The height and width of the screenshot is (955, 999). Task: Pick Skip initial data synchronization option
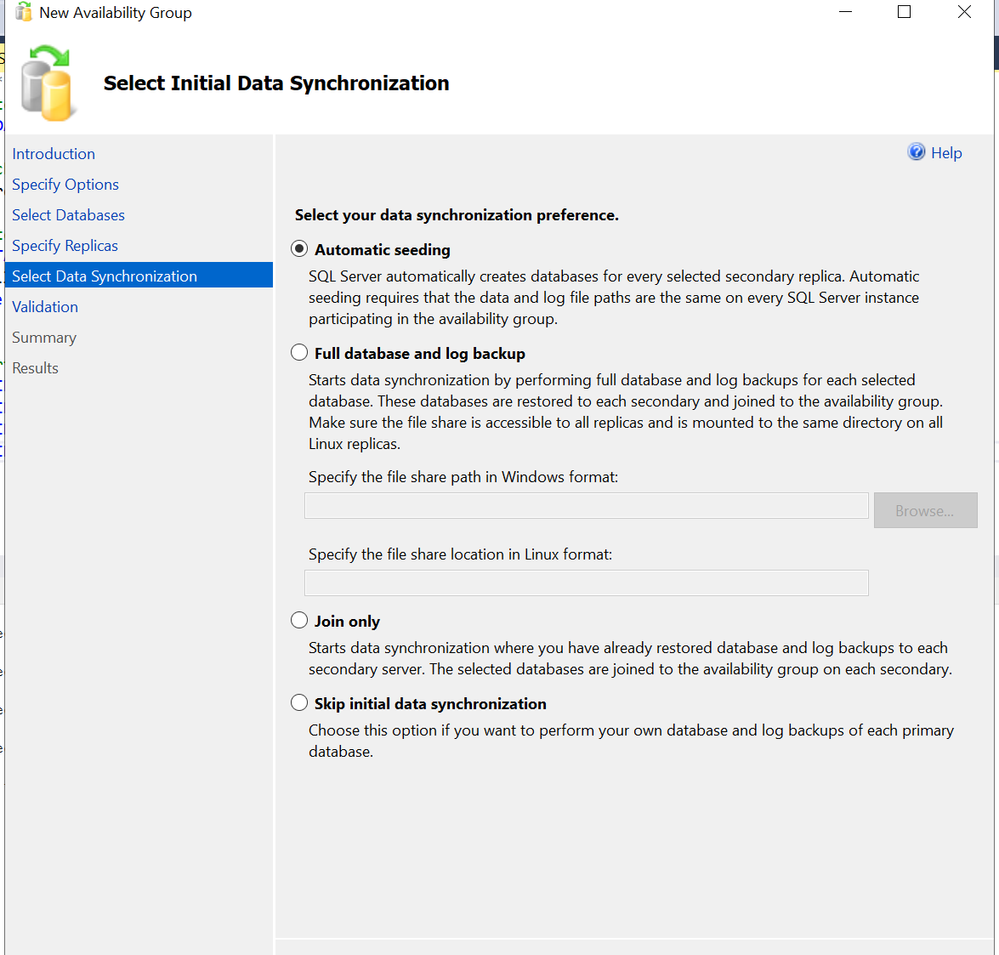[299, 703]
